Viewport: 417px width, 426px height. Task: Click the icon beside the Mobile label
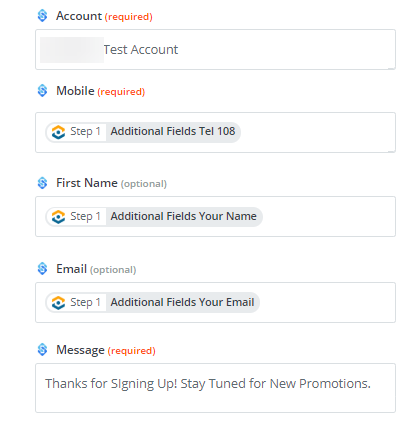tap(42, 91)
